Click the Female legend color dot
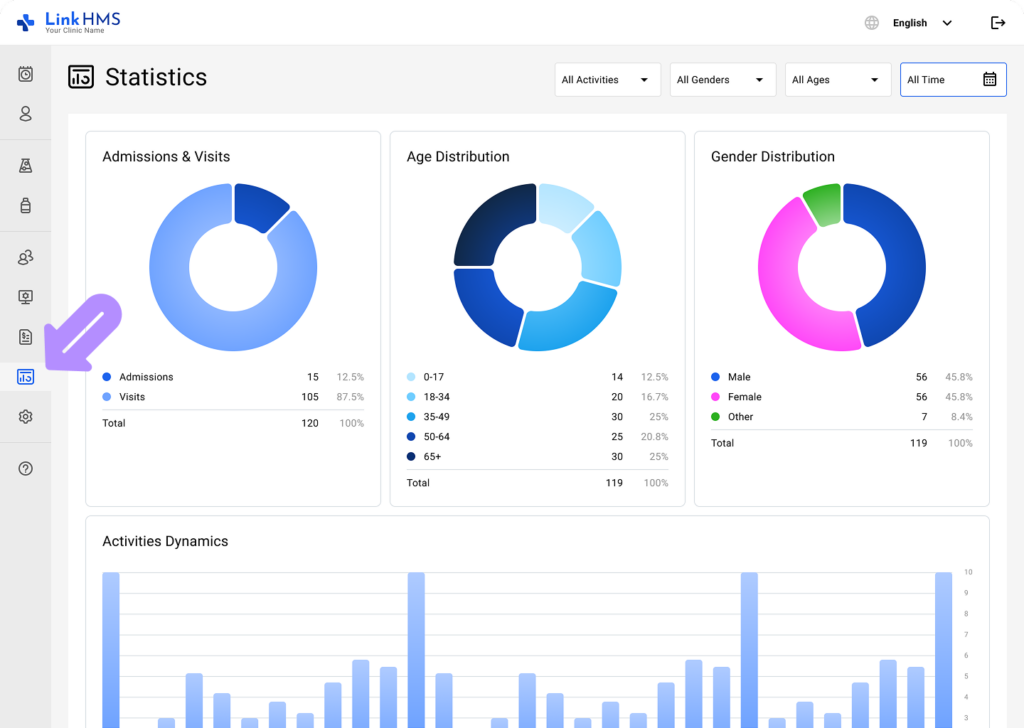This screenshot has width=1024, height=728. coord(715,397)
